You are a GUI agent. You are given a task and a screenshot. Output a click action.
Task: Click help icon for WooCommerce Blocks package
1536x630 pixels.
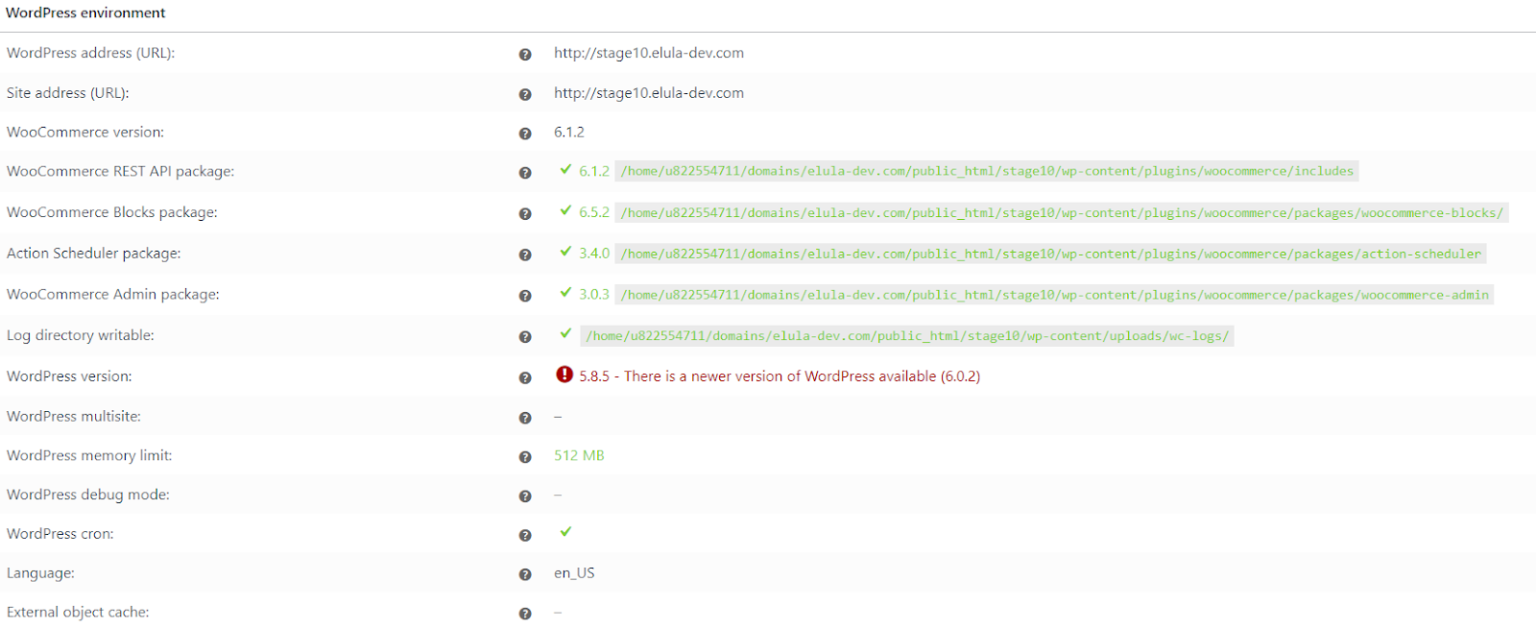click(x=525, y=214)
